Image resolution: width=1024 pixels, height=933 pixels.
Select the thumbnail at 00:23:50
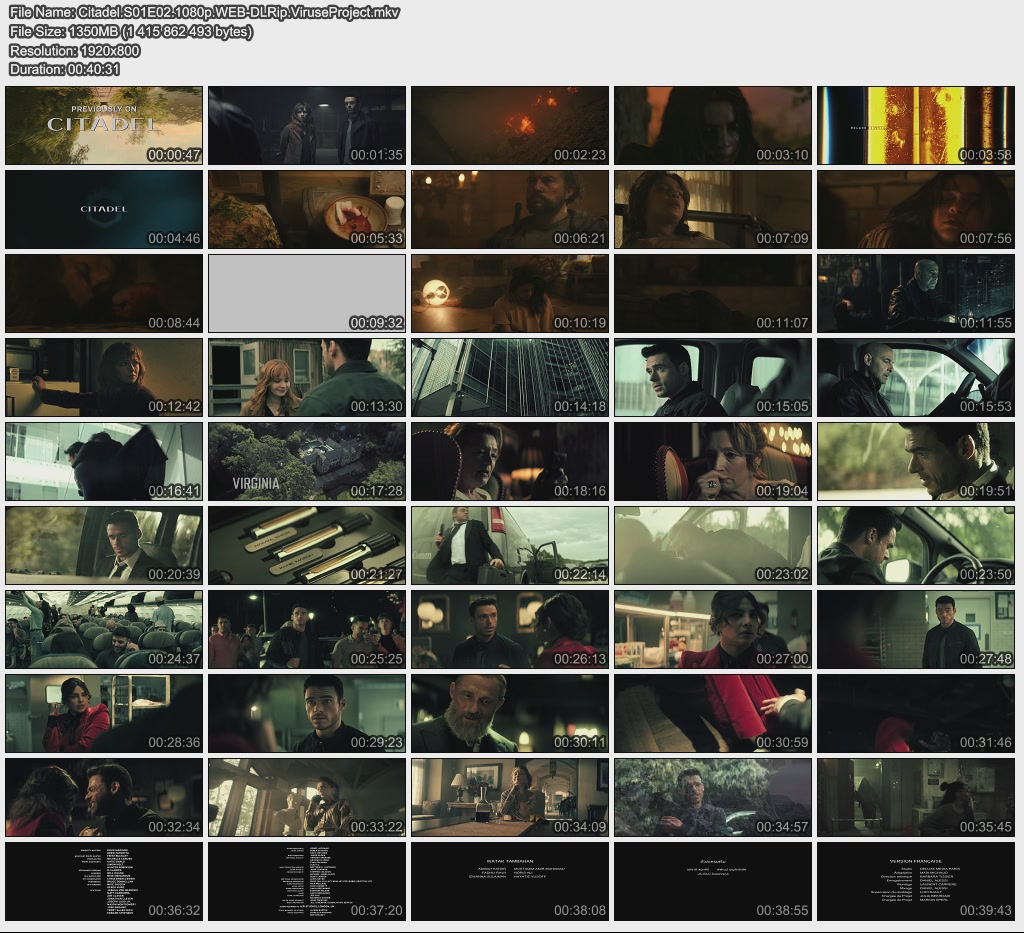(x=916, y=545)
